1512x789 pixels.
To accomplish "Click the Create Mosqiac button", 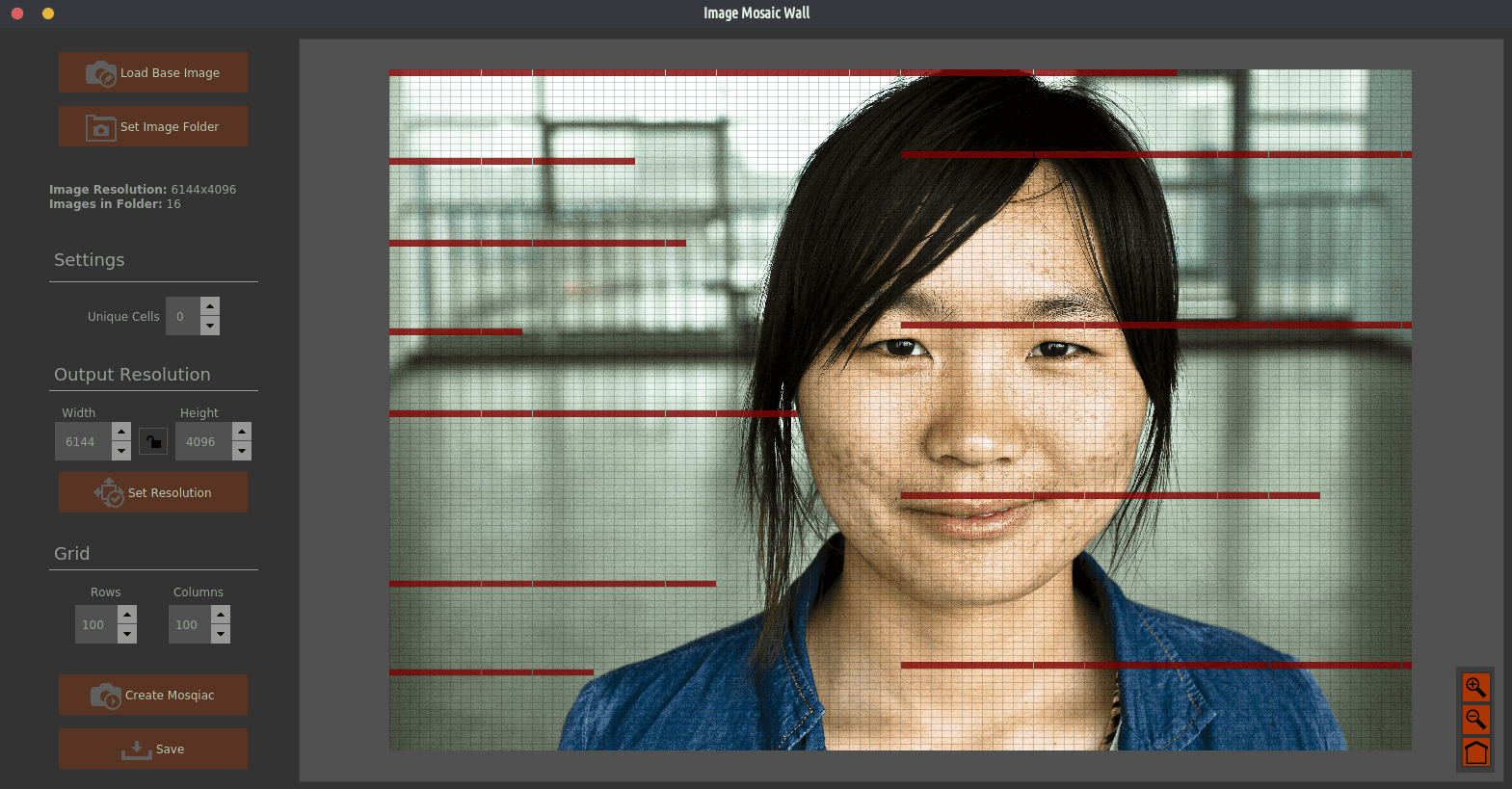I will (153, 695).
